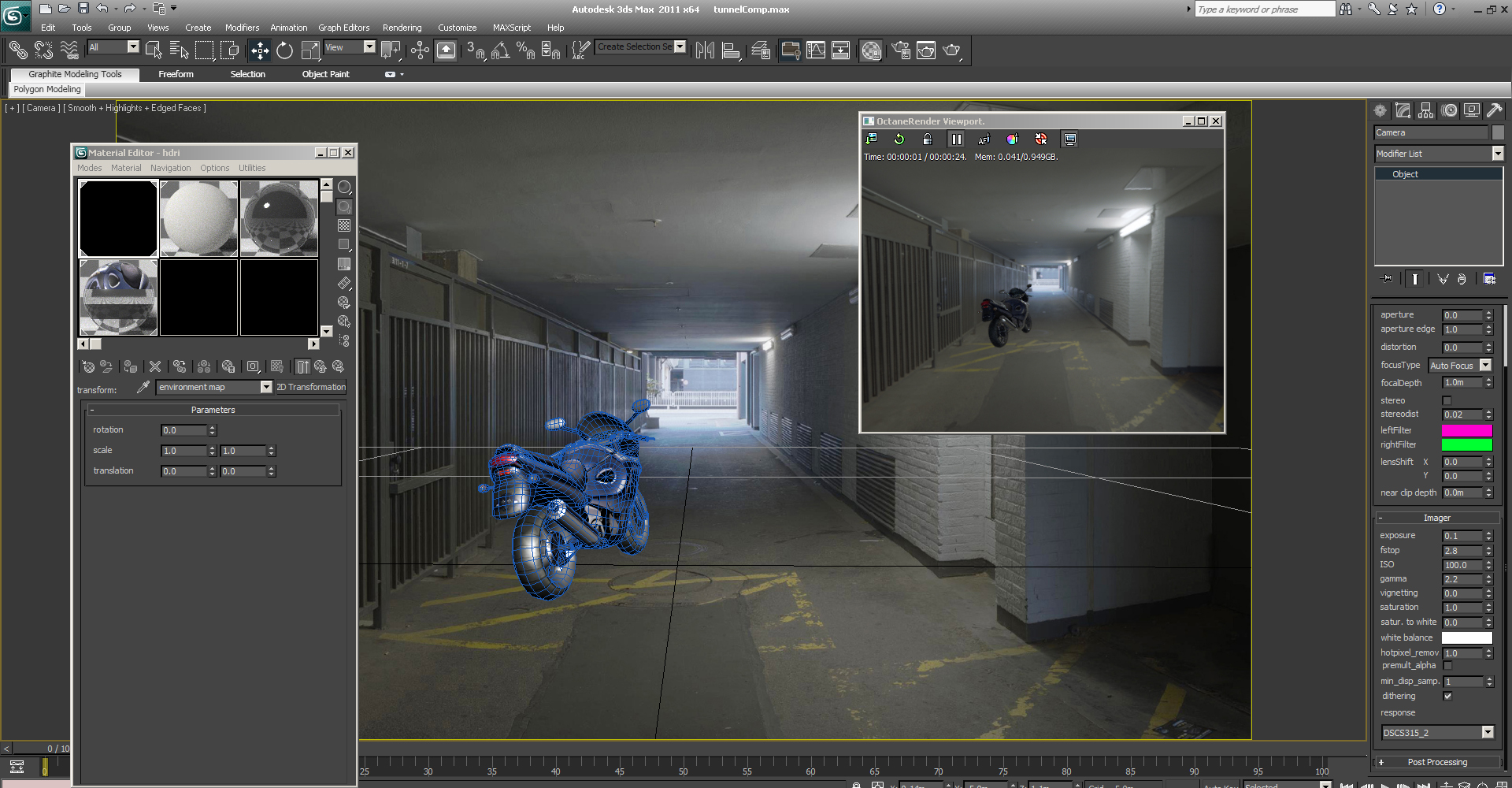Select the white sphere material thumbnail
Viewport: 1512px width, 788px height.
199,218
